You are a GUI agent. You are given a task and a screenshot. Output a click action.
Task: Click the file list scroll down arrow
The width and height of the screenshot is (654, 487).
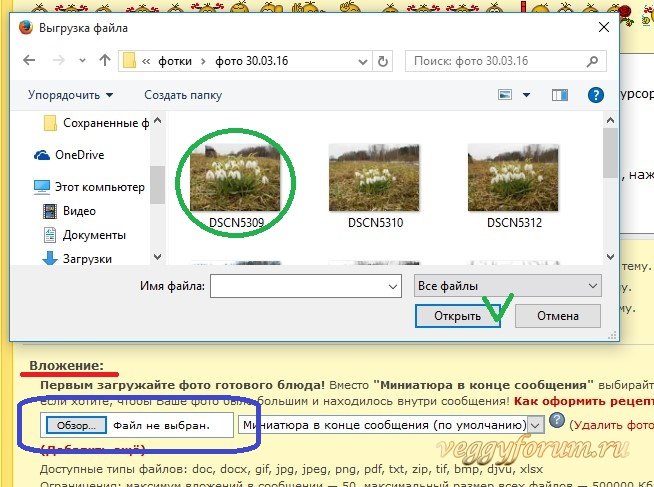tap(610, 257)
